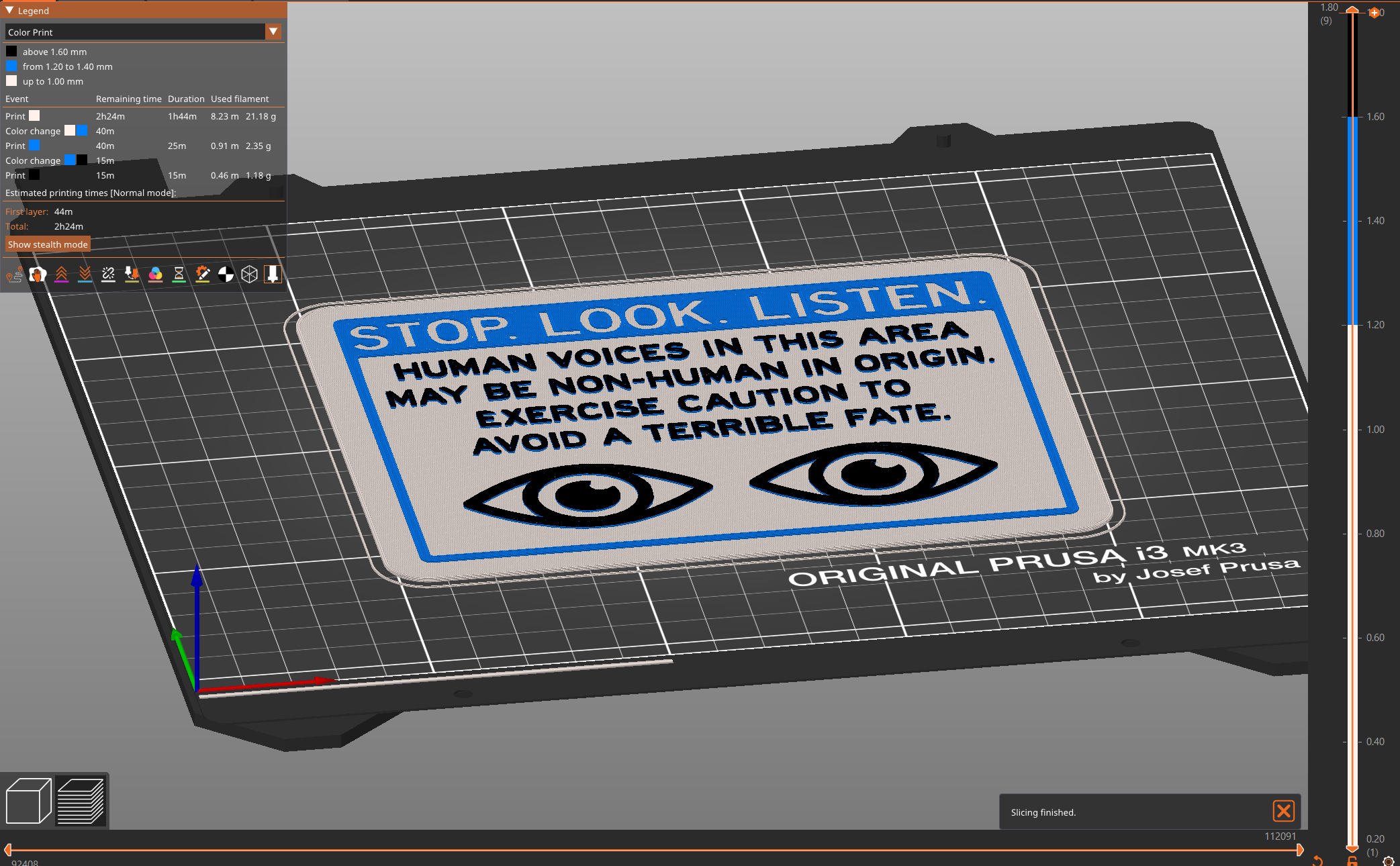Open the legend visibility options
Screen dimensions: 1400x866
coord(273,274)
